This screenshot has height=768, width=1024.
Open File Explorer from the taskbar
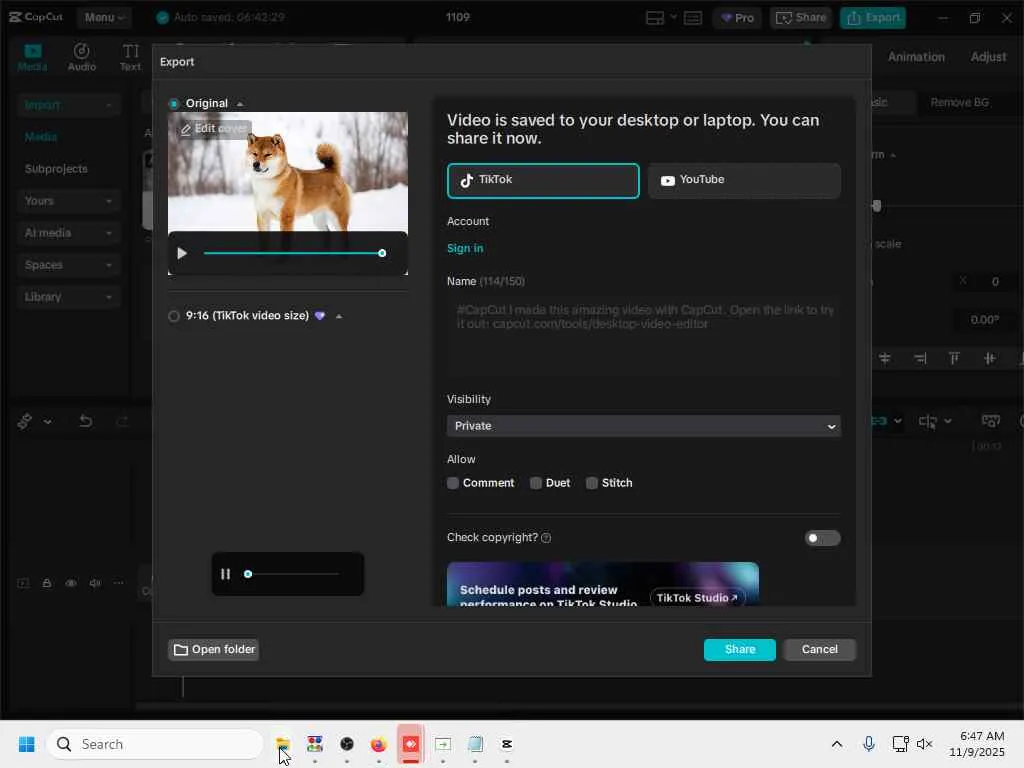(x=283, y=744)
